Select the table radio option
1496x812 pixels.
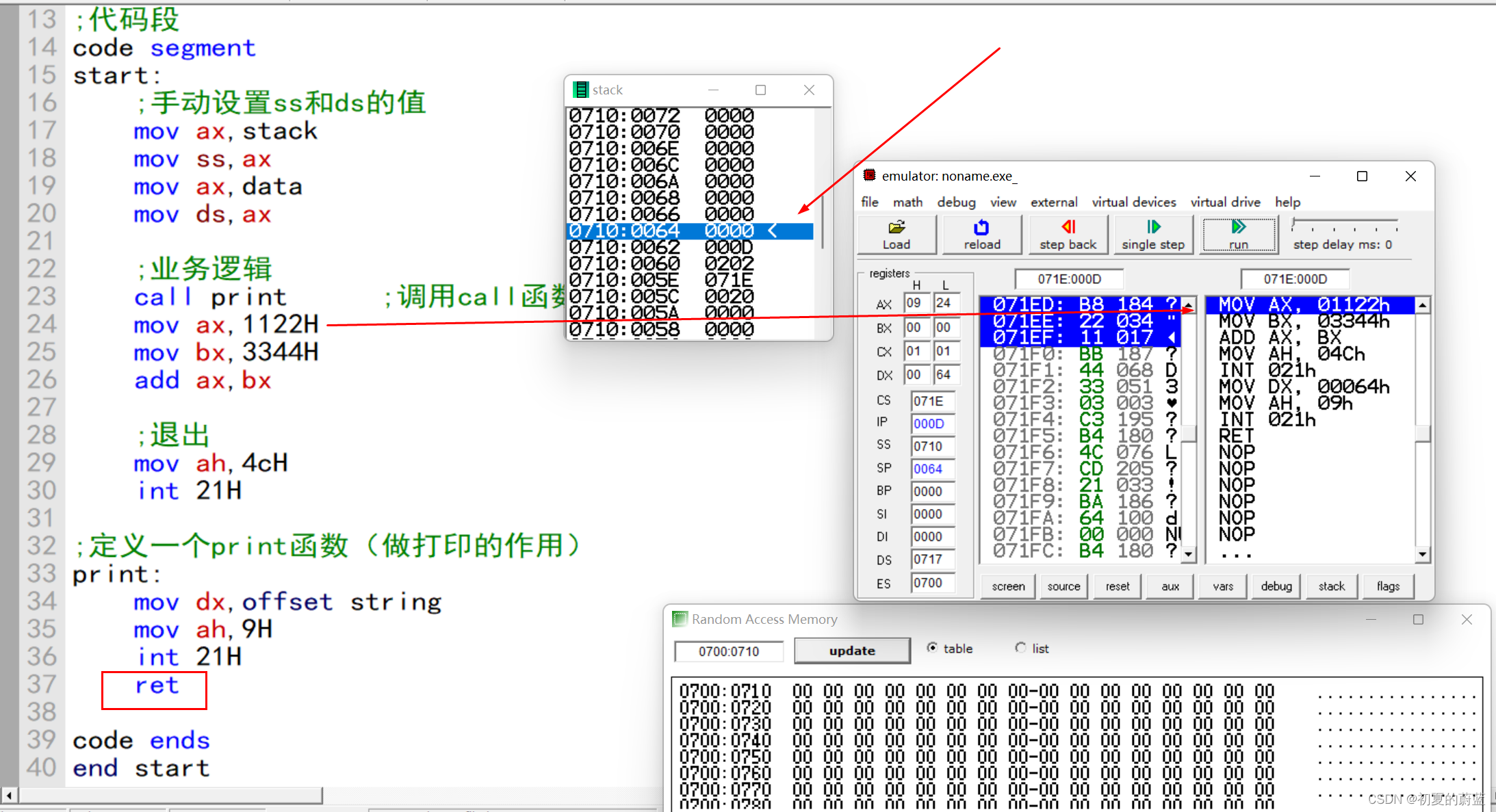pyautogui.click(x=933, y=648)
